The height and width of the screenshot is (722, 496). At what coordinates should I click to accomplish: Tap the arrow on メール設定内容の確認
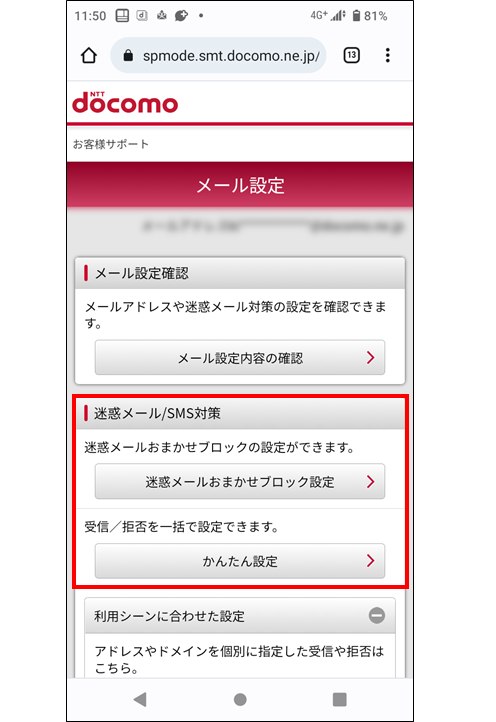click(371, 358)
